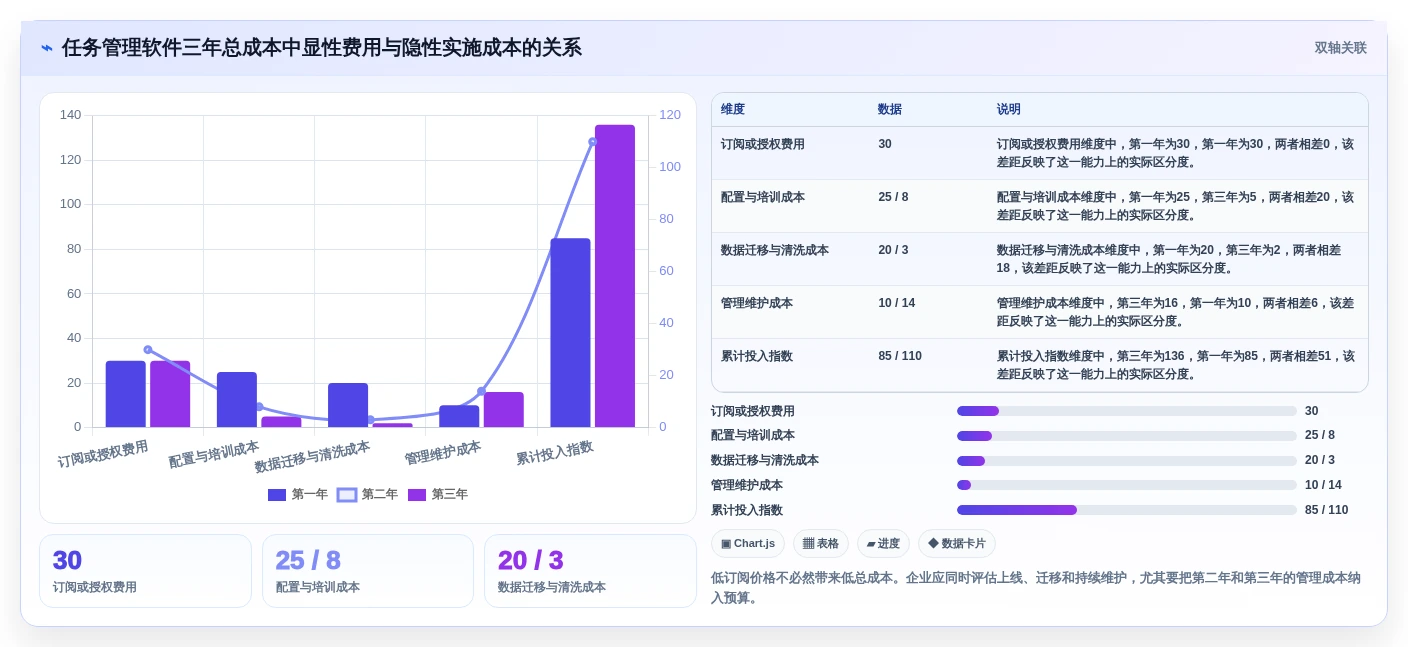Screen dimensions: 1408x647
Task: Select the 数据卡片 tag chip
Action: coord(957,543)
